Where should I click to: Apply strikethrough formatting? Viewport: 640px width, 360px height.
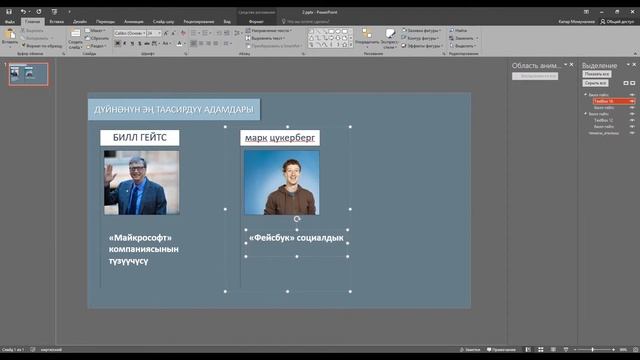tap(147, 43)
